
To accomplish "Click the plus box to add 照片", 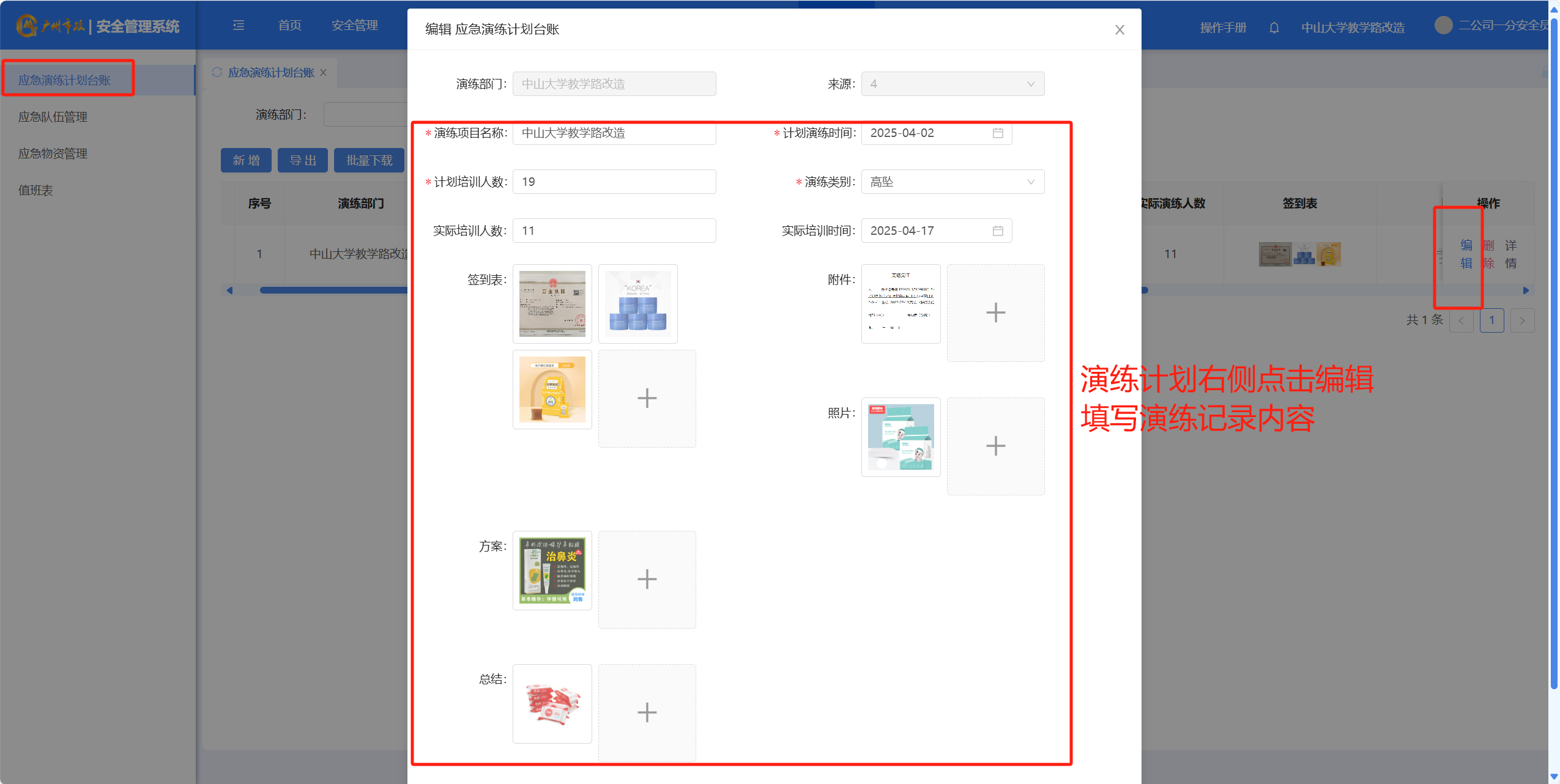I will coord(995,446).
